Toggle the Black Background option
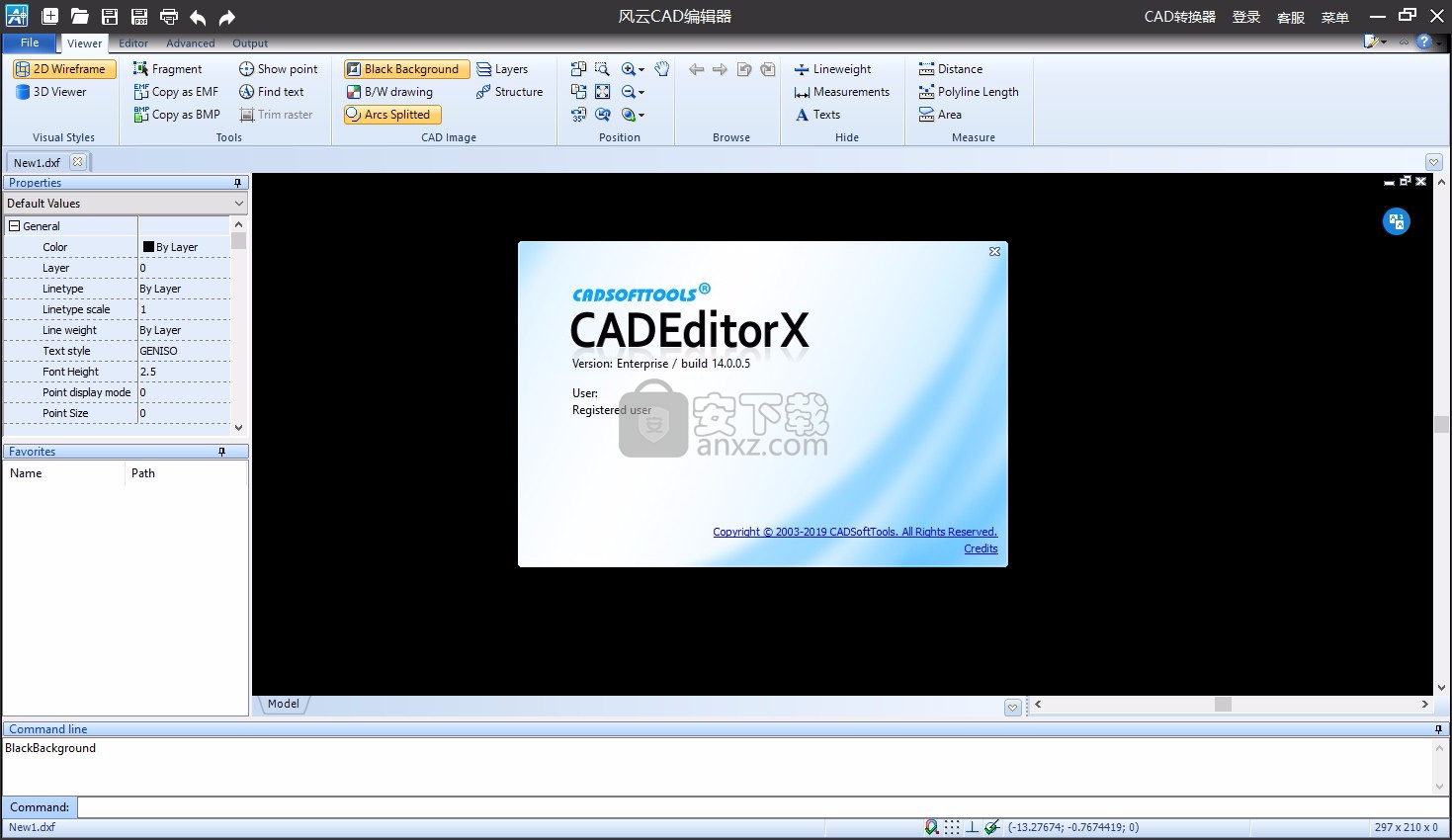 click(406, 69)
